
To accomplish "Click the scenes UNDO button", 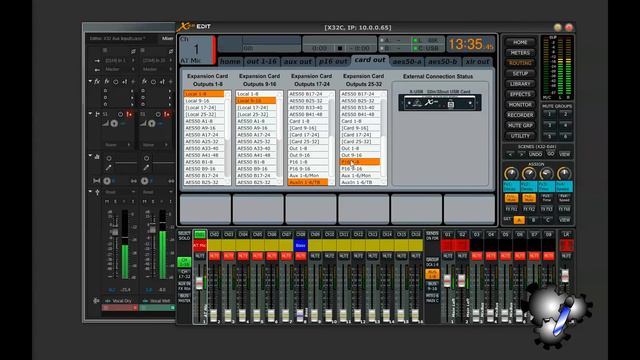I will click(535, 154).
